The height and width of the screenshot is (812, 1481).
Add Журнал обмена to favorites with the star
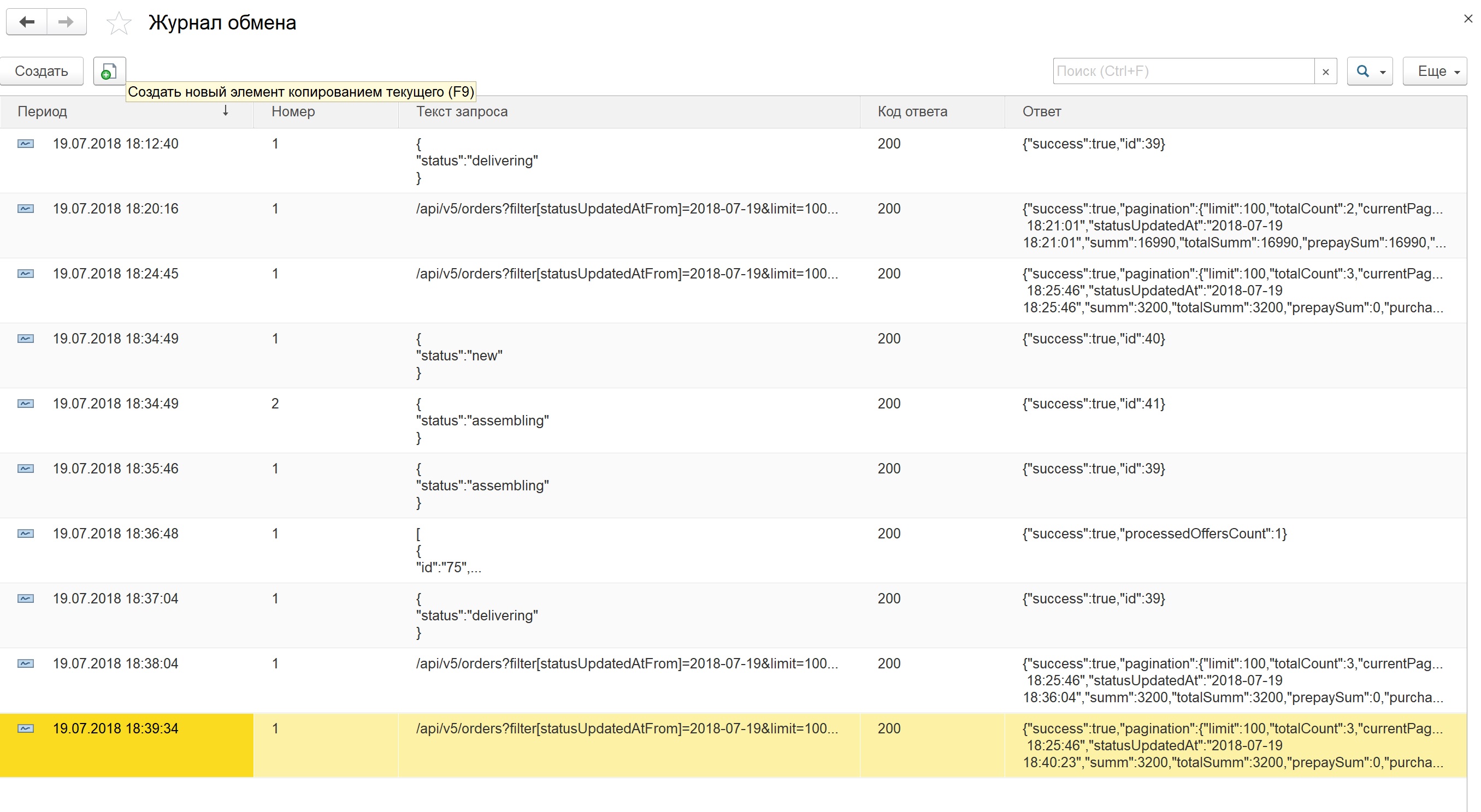pyautogui.click(x=119, y=23)
